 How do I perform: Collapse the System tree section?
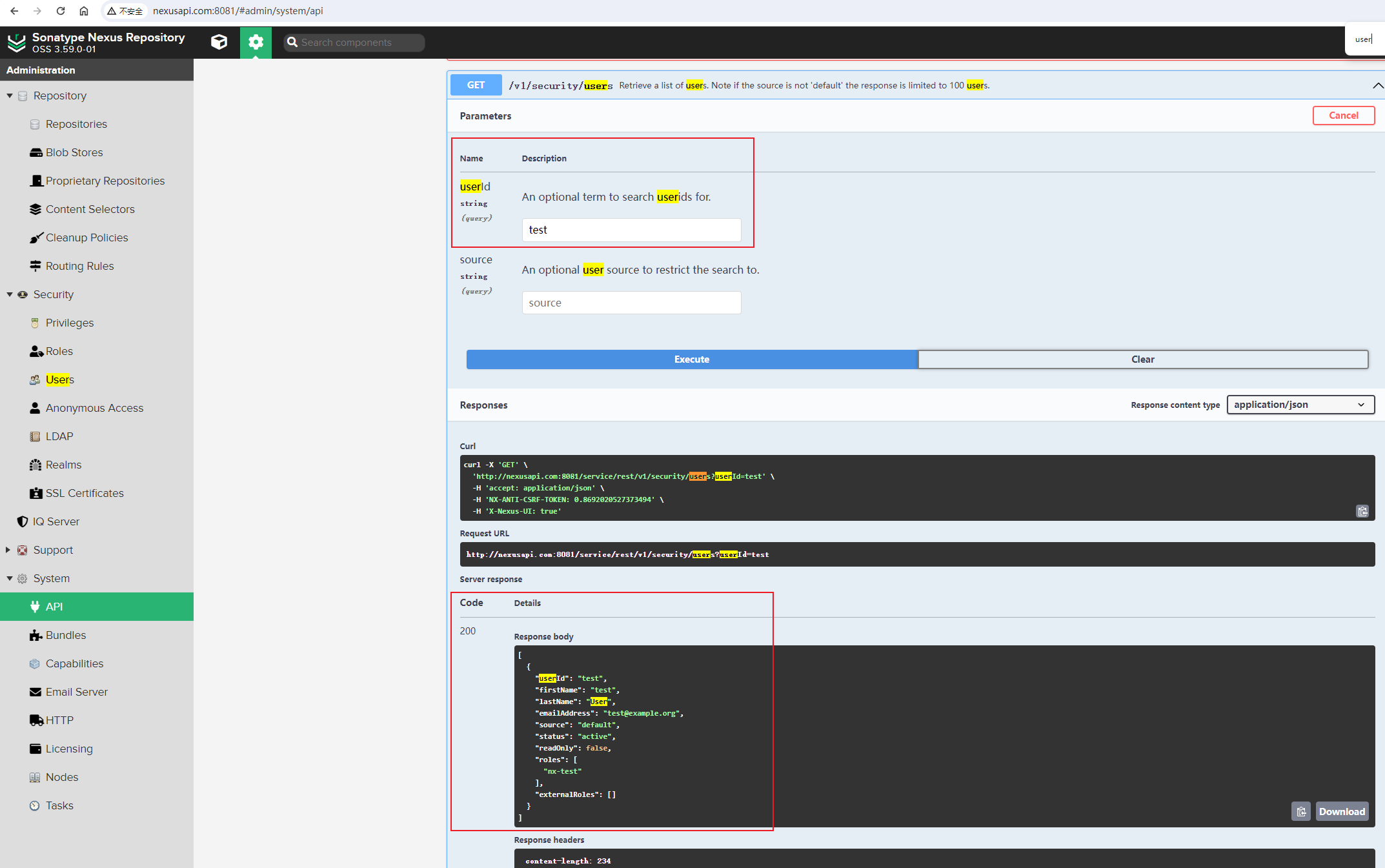point(10,578)
